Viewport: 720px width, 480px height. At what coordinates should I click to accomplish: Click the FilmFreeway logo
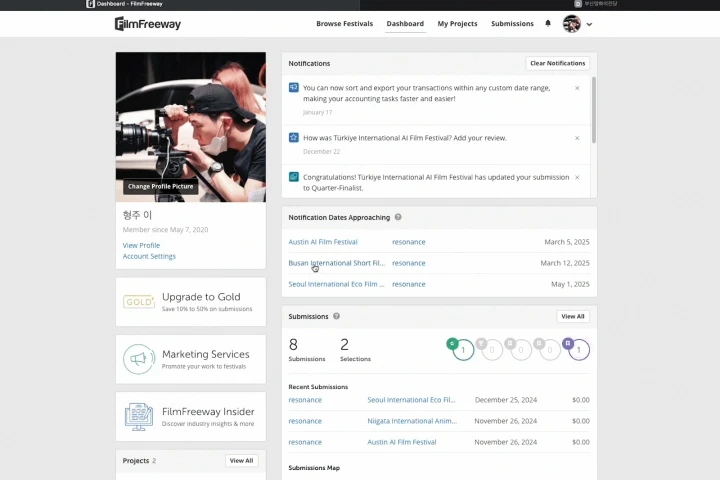click(x=147, y=24)
